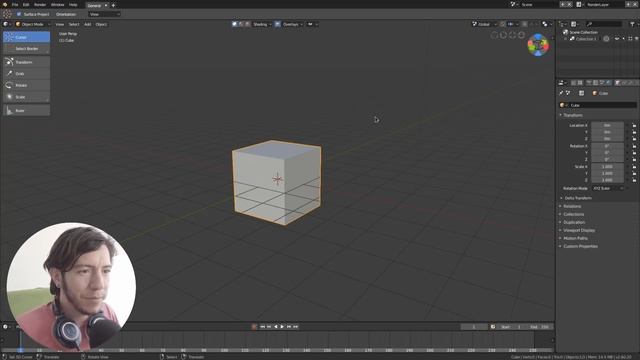Open the Object Mode dropdown
Viewport: 640px width, 360px height.
[33, 24]
